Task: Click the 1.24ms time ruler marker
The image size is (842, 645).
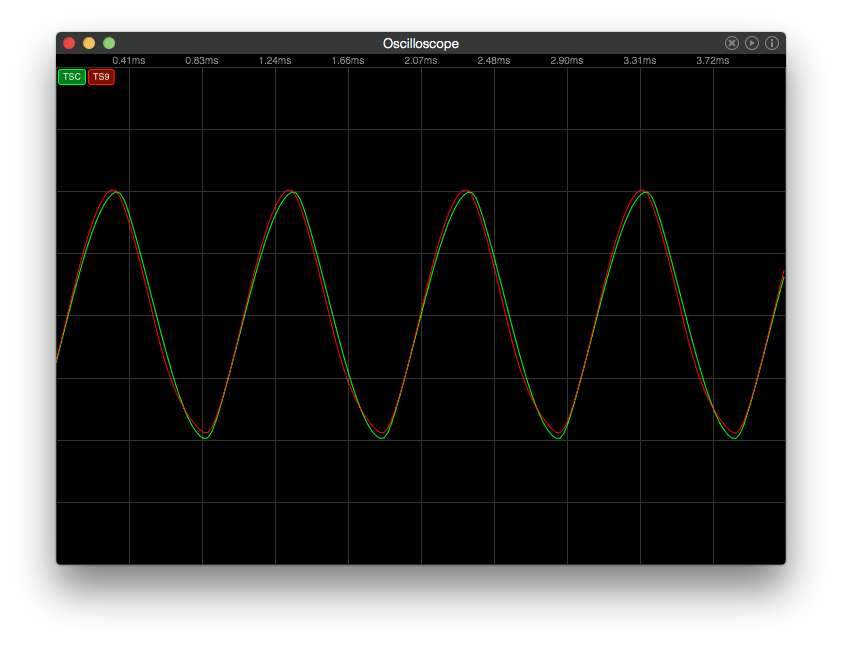Action: (x=275, y=61)
